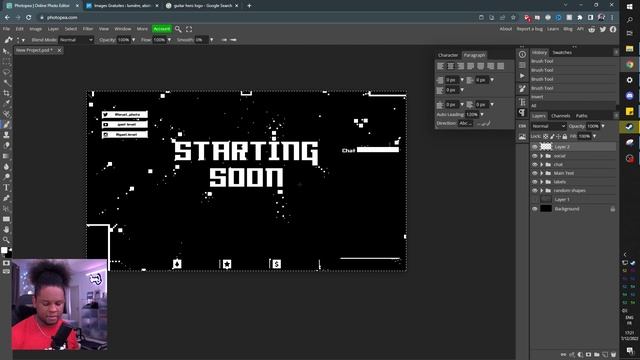Select the Zoom tool in left toolbar
The width and height of the screenshot is (640, 360).
tap(6, 240)
